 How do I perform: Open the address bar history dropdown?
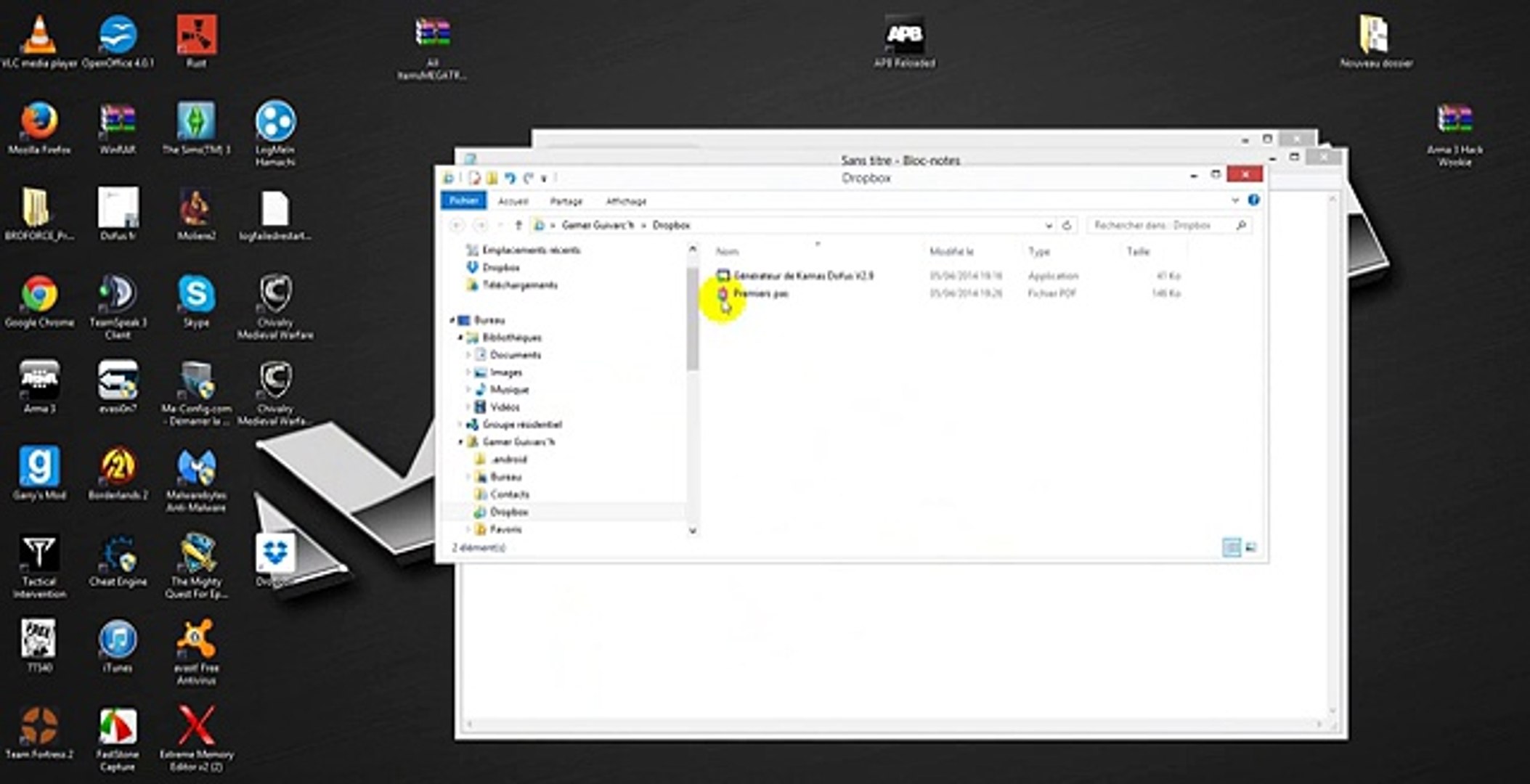[1049, 226]
